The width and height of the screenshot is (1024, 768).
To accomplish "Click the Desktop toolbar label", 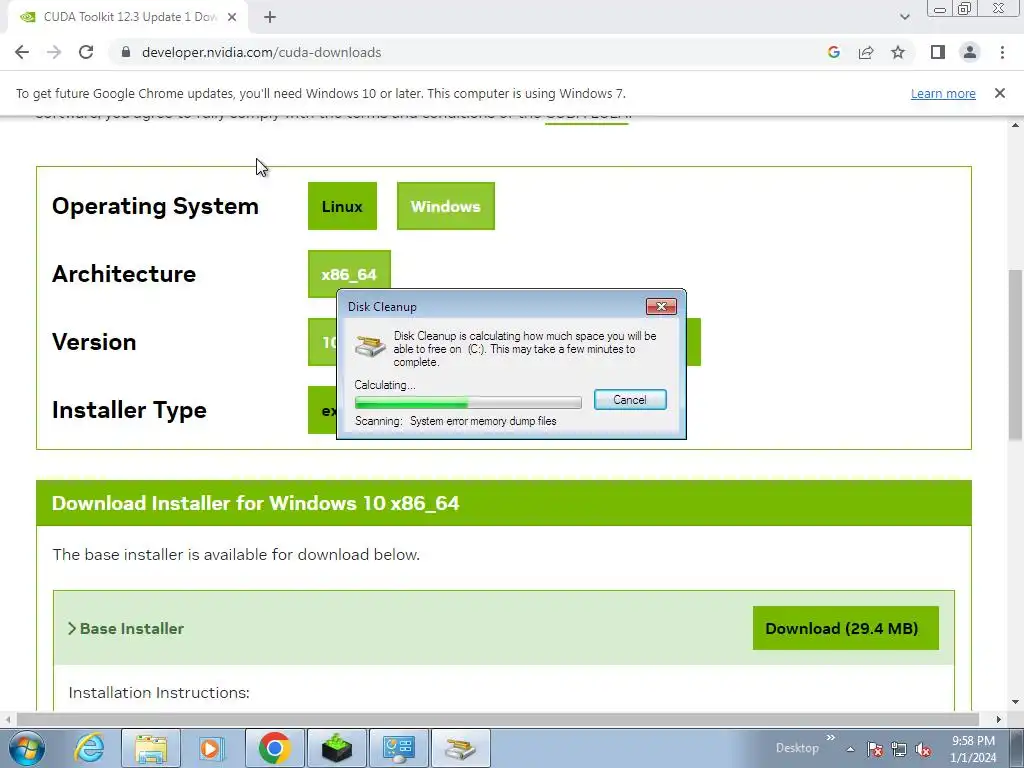I will (x=797, y=748).
